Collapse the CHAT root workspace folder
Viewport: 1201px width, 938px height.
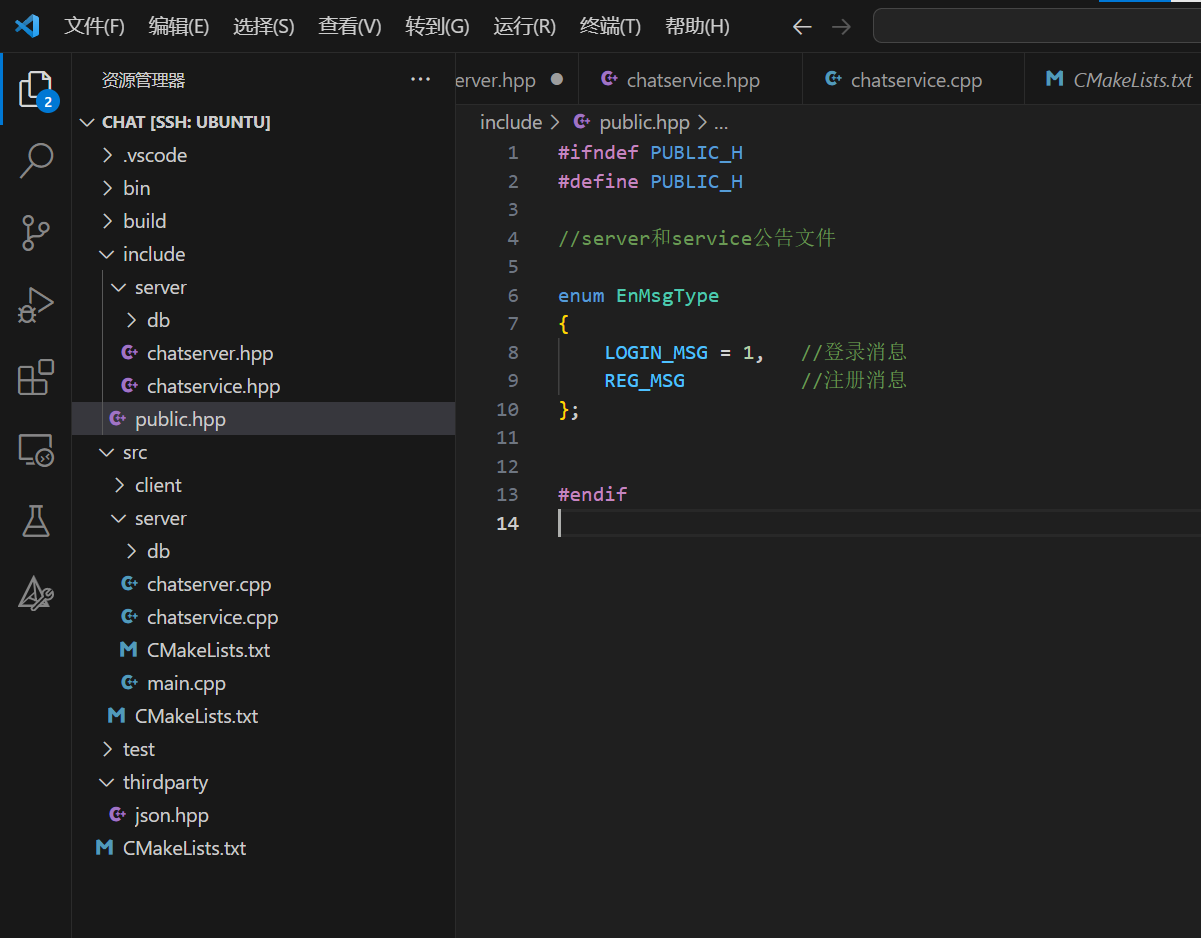pos(185,122)
